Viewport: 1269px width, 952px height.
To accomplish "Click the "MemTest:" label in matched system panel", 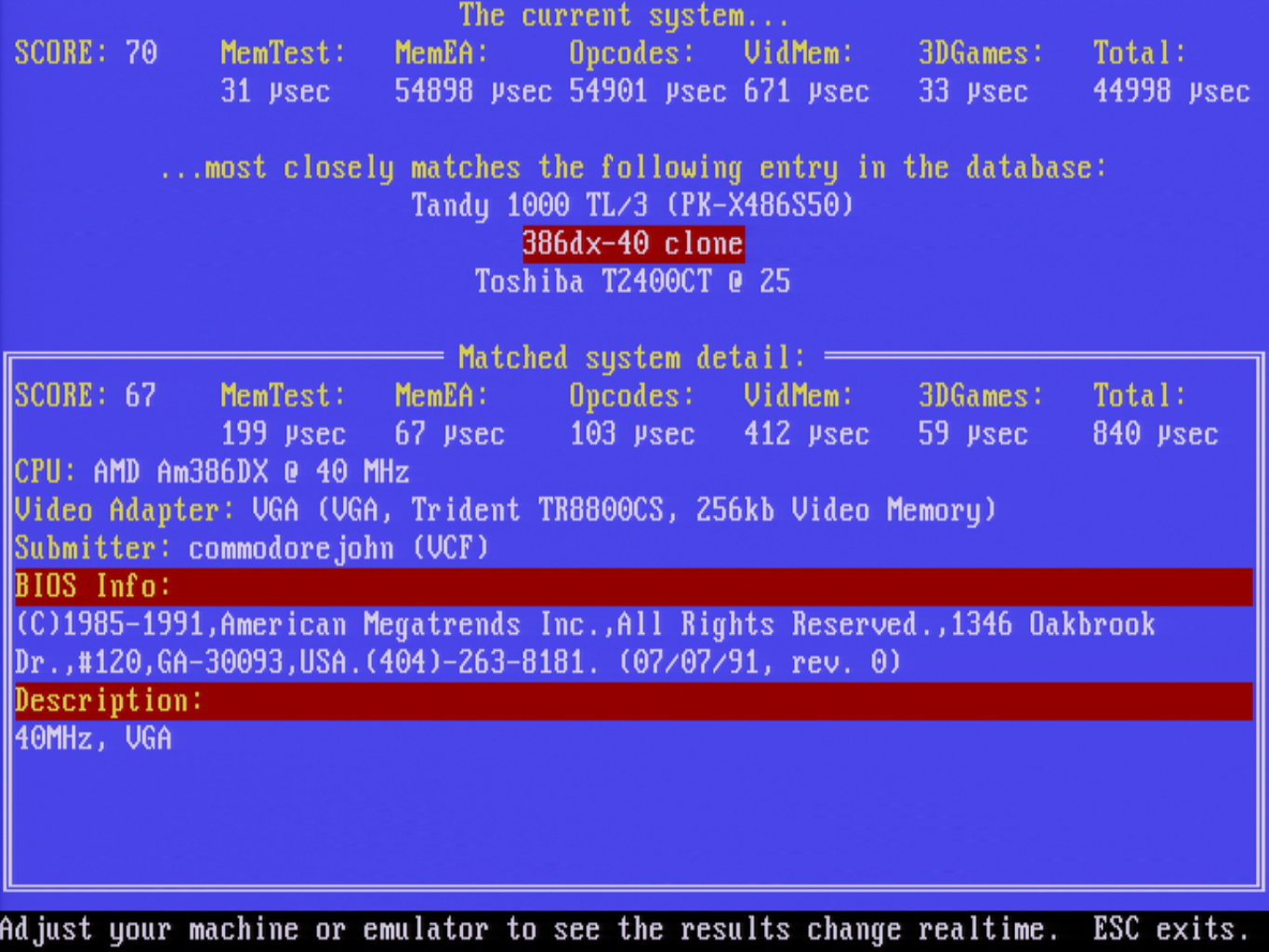I will pyautogui.click(x=284, y=396).
